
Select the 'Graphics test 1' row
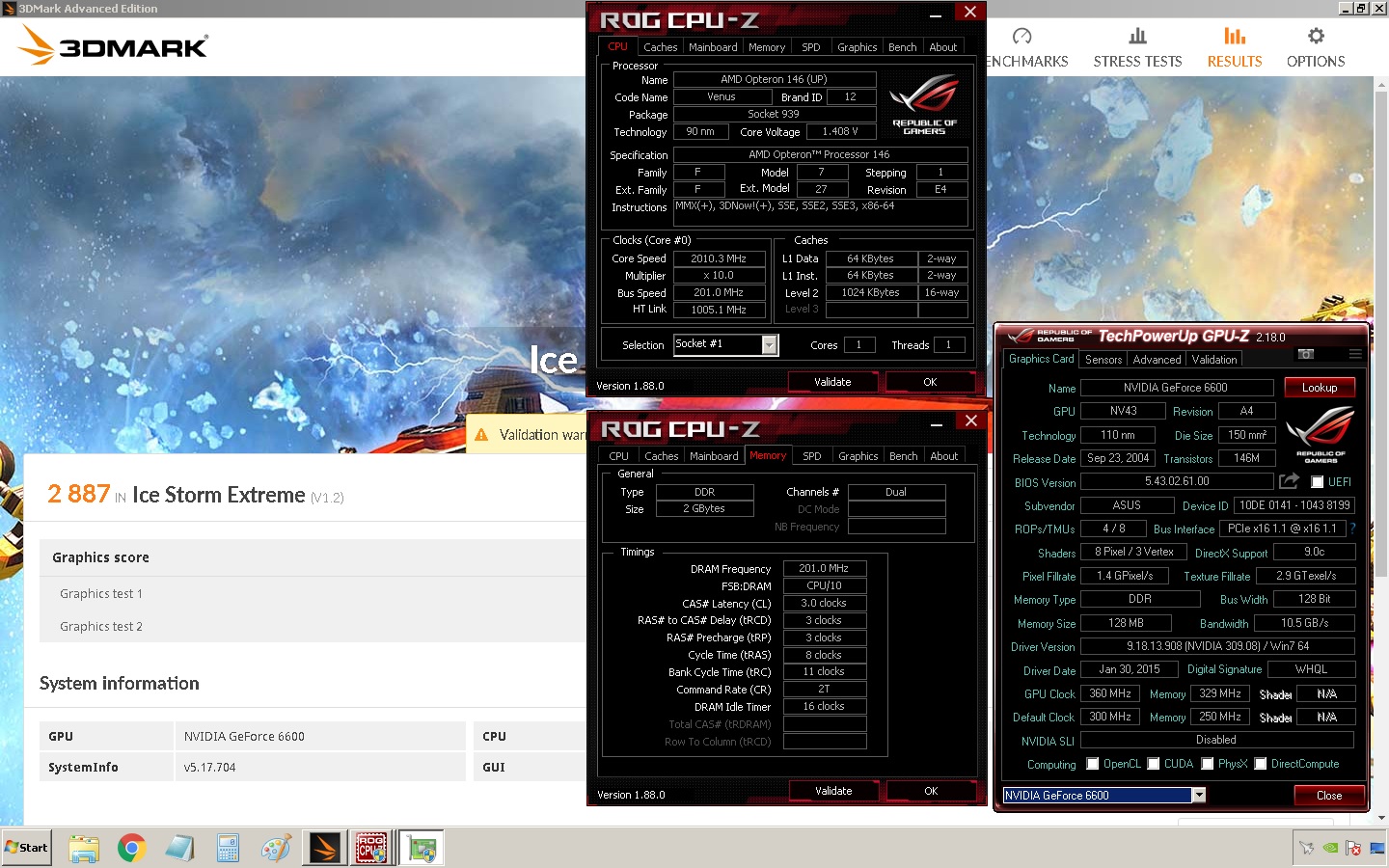click(313, 594)
